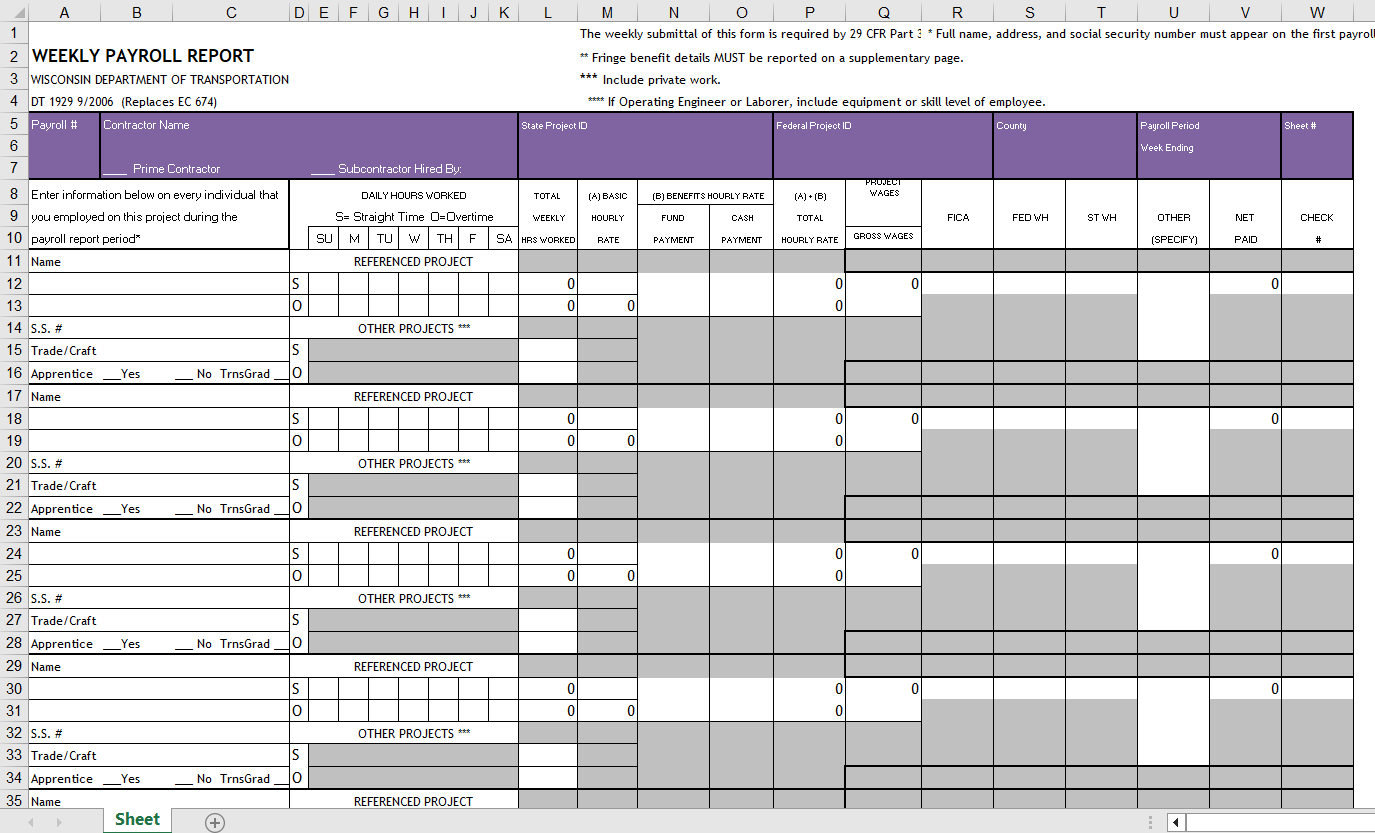The height and width of the screenshot is (833, 1375).
Task: Click the 'Prime Contractor' blank option
Action: [162, 169]
